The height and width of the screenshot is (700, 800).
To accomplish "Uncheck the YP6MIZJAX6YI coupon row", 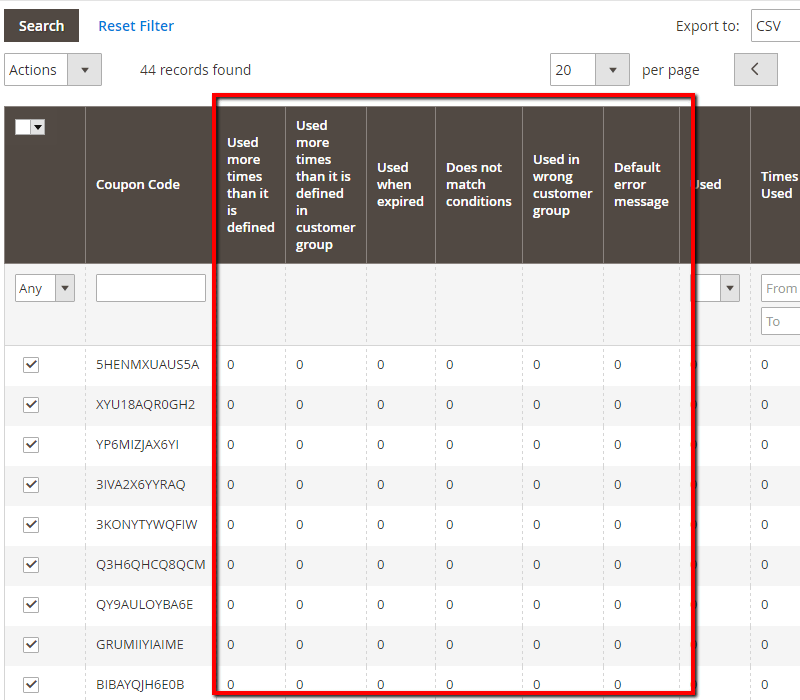I will [31, 445].
